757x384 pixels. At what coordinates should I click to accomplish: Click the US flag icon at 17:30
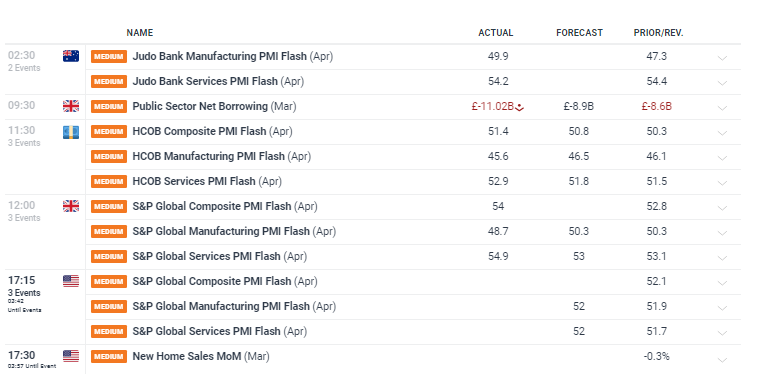[71, 356]
